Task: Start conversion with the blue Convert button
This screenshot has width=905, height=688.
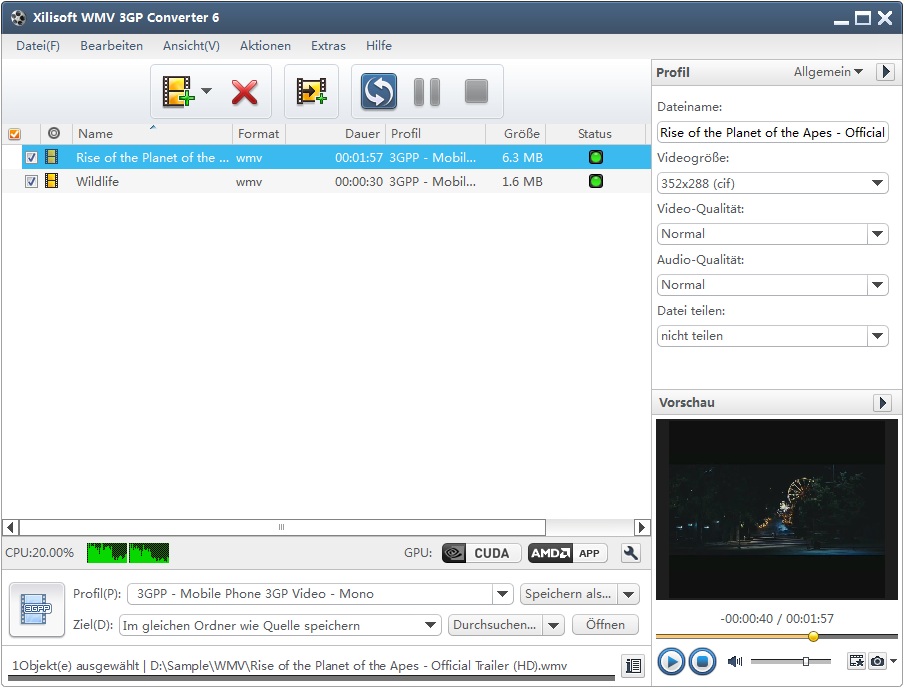Action: [x=379, y=92]
